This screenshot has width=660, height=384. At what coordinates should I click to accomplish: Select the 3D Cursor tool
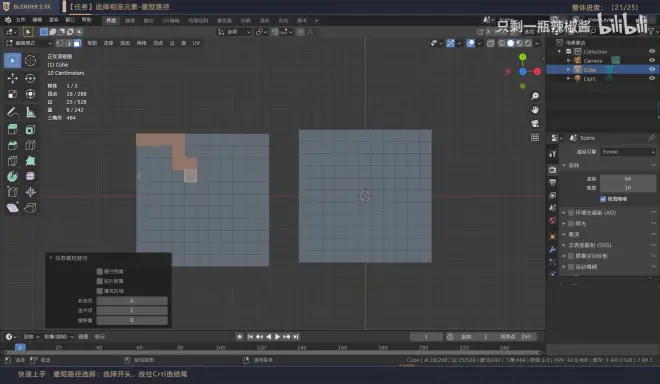pyautogui.click(x=30, y=61)
